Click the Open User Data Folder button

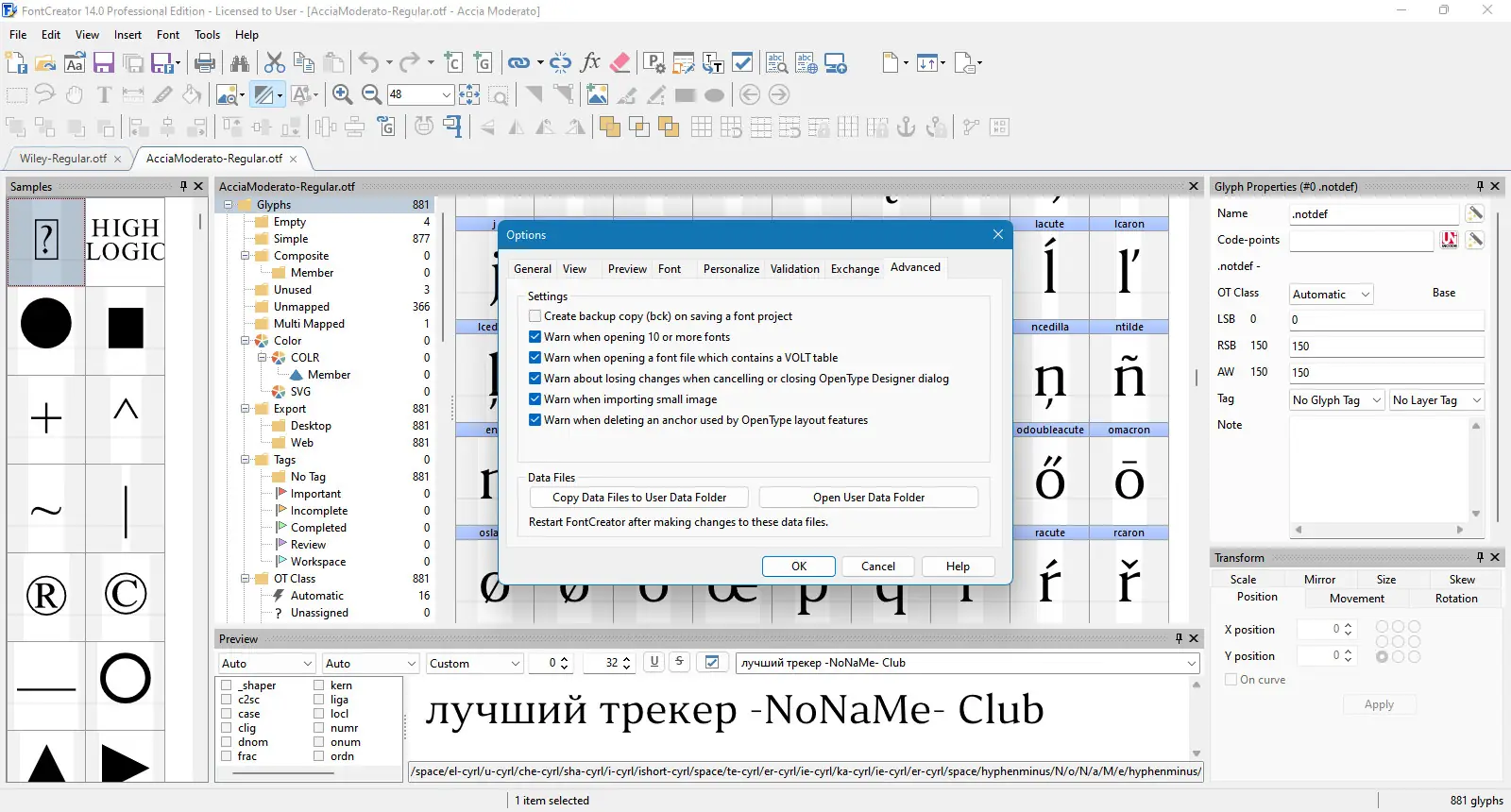point(868,498)
